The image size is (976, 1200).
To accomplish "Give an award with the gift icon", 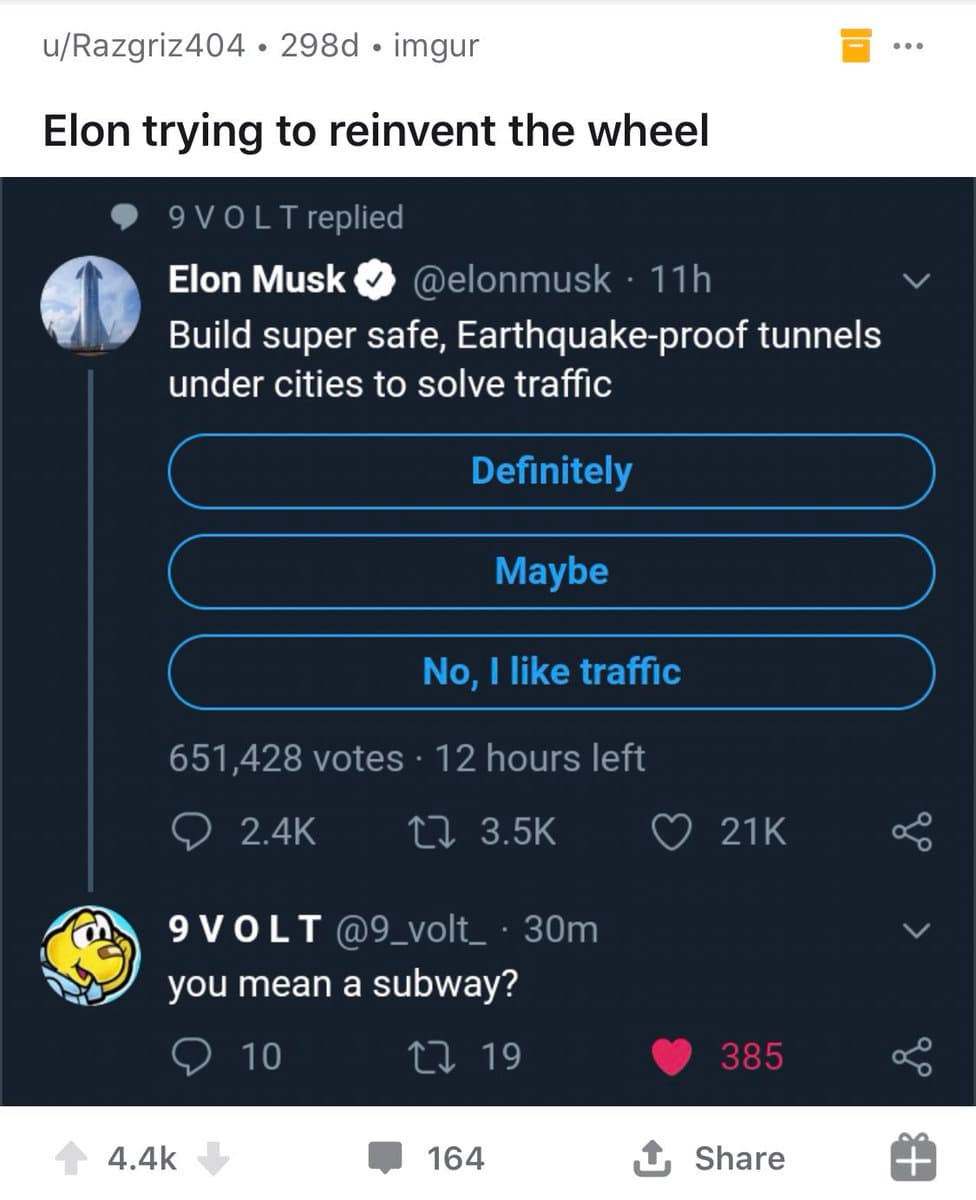I will pyautogui.click(x=912, y=1159).
